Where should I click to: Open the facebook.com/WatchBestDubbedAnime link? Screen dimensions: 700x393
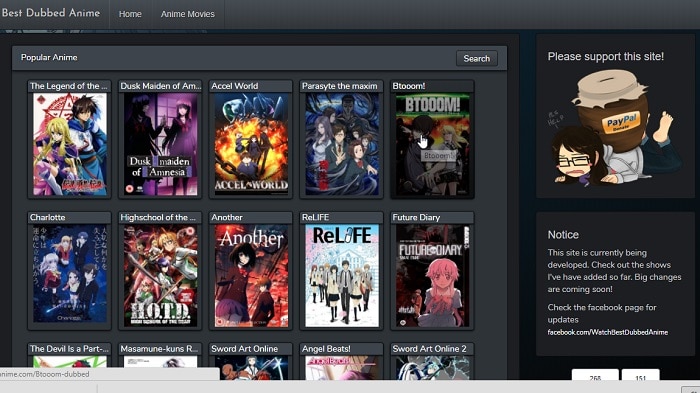[608, 332]
